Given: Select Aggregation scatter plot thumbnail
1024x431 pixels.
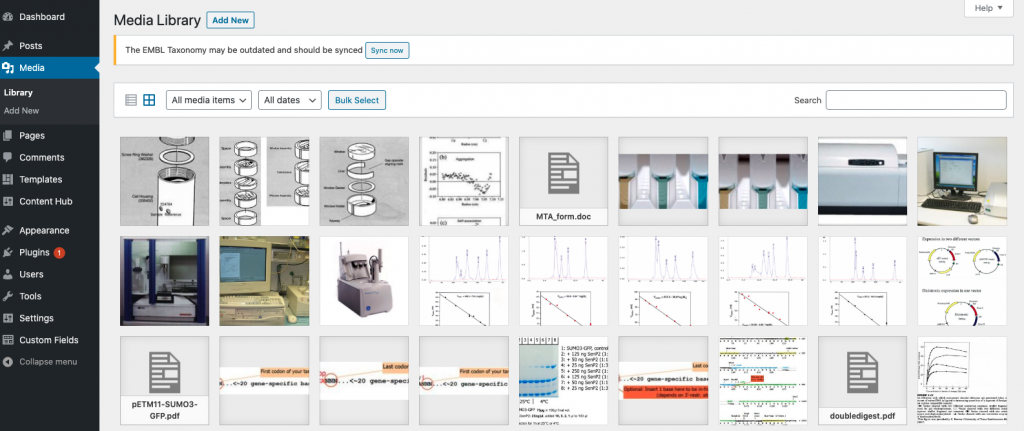Looking at the screenshot, I should pos(463,182).
